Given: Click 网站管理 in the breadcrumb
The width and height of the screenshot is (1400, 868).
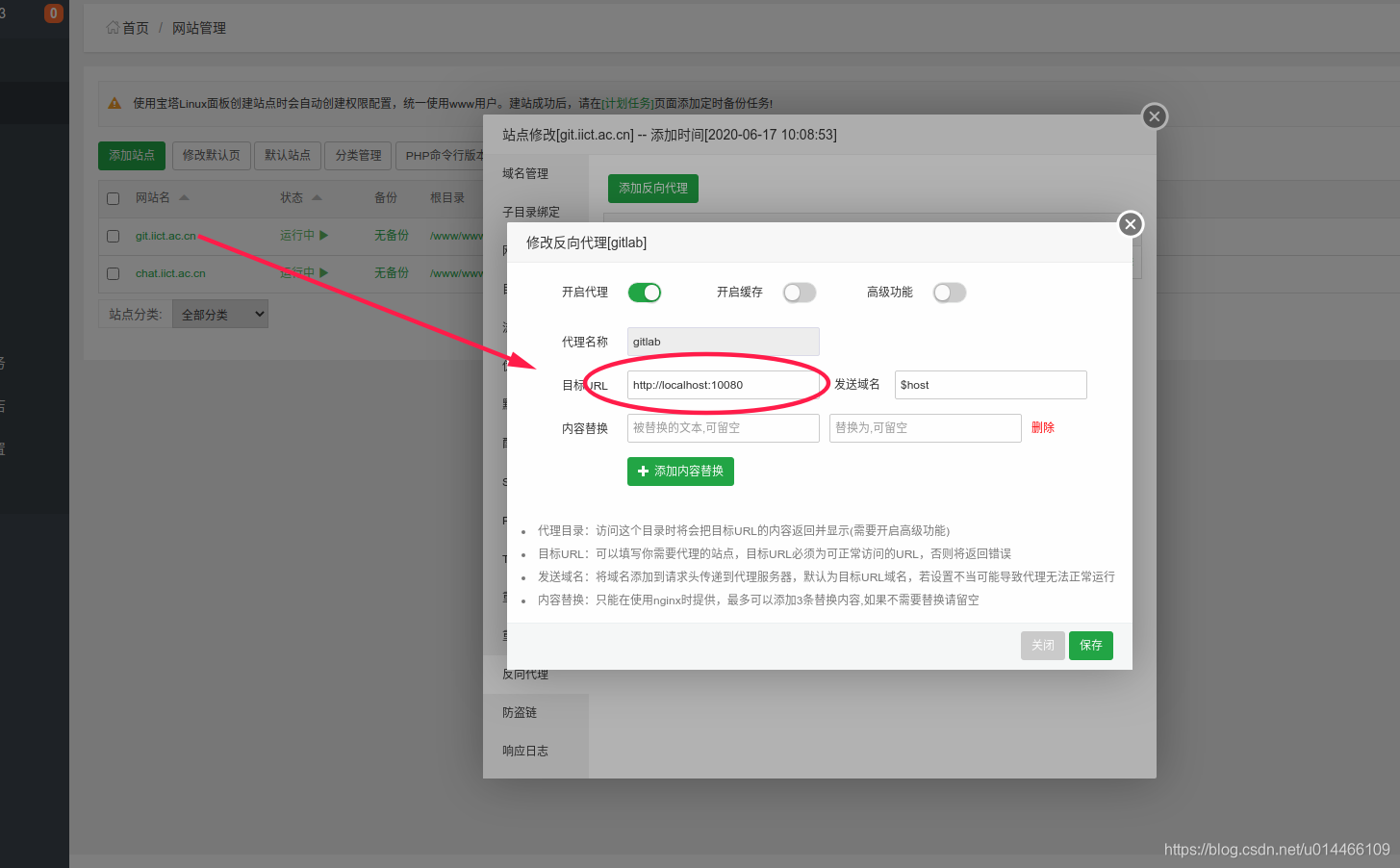Looking at the screenshot, I should click(x=199, y=28).
